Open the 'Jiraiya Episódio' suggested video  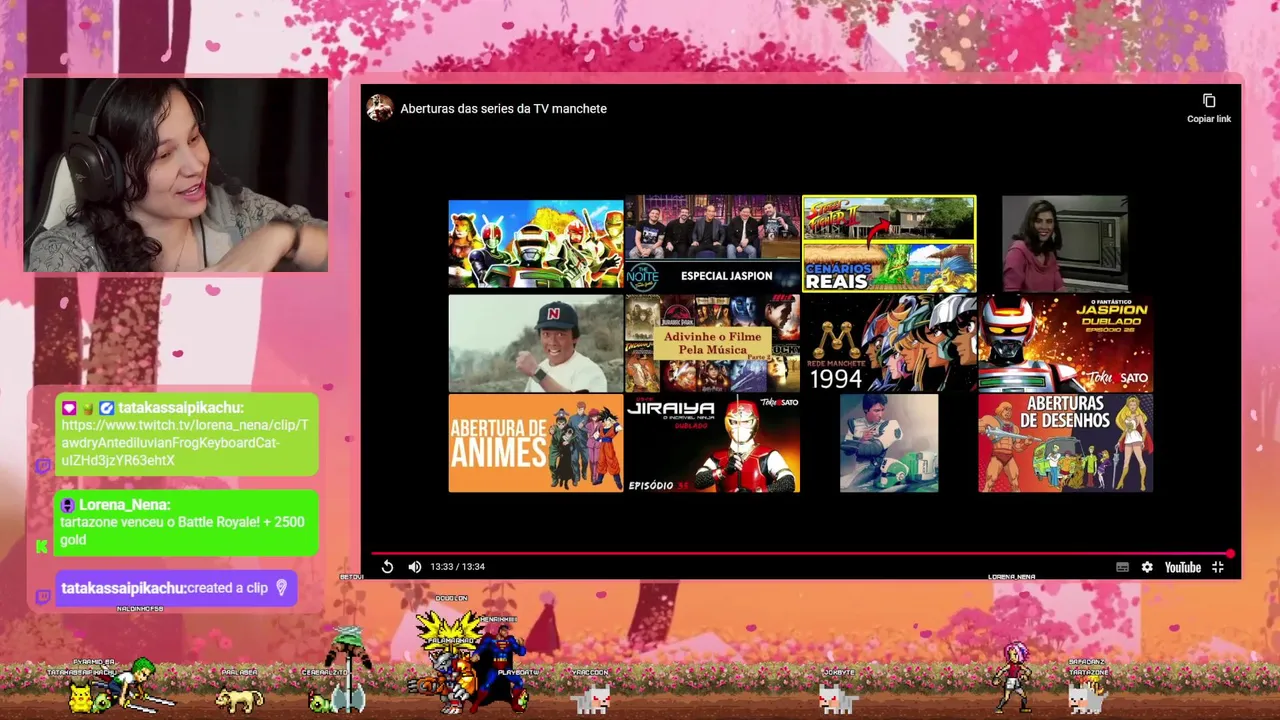pyautogui.click(x=712, y=443)
